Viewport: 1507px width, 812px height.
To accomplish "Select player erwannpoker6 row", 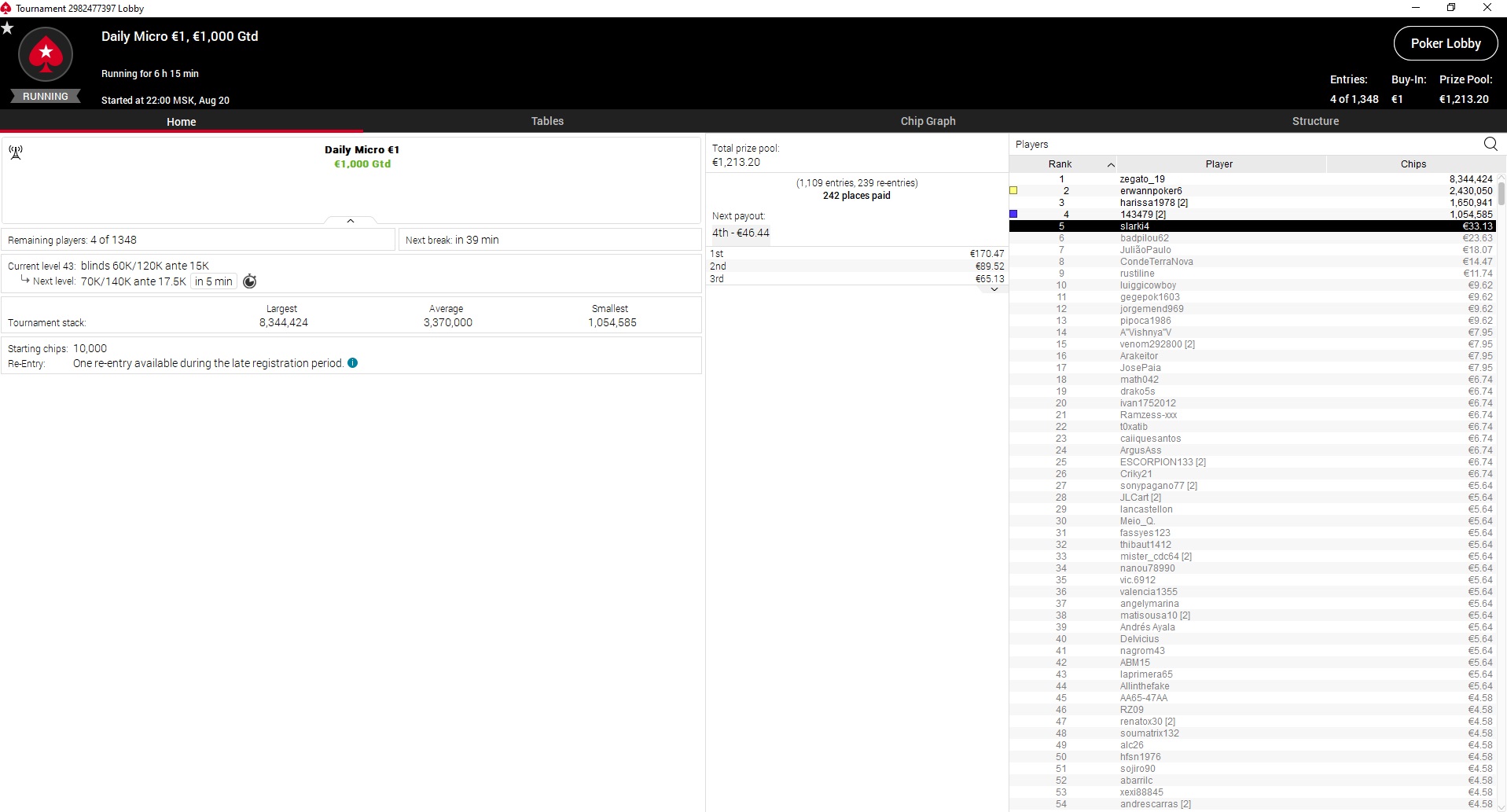I will pos(1252,191).
